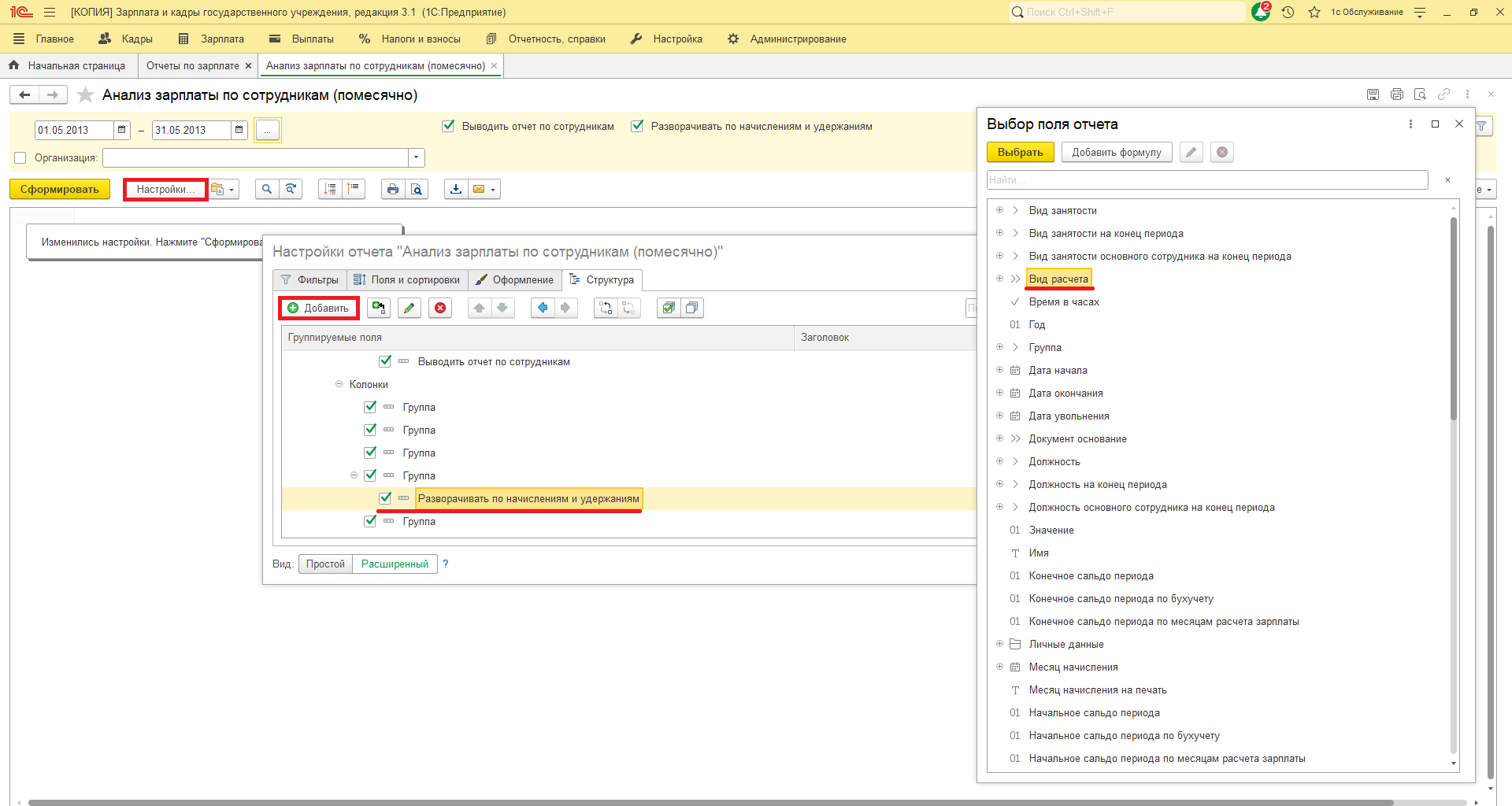Expand 'Личные данные' folder in field list
This screenshot has width=1512, height=806.
tap(999, 644)
